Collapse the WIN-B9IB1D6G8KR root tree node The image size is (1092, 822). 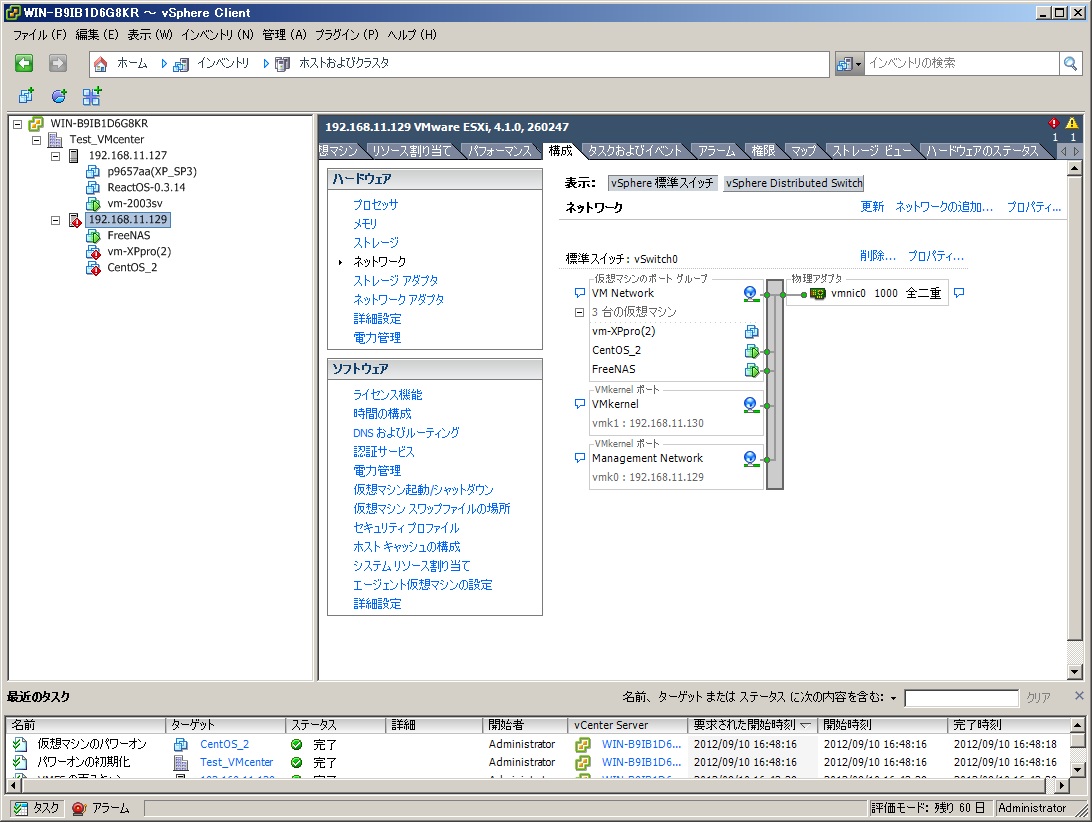18,125
